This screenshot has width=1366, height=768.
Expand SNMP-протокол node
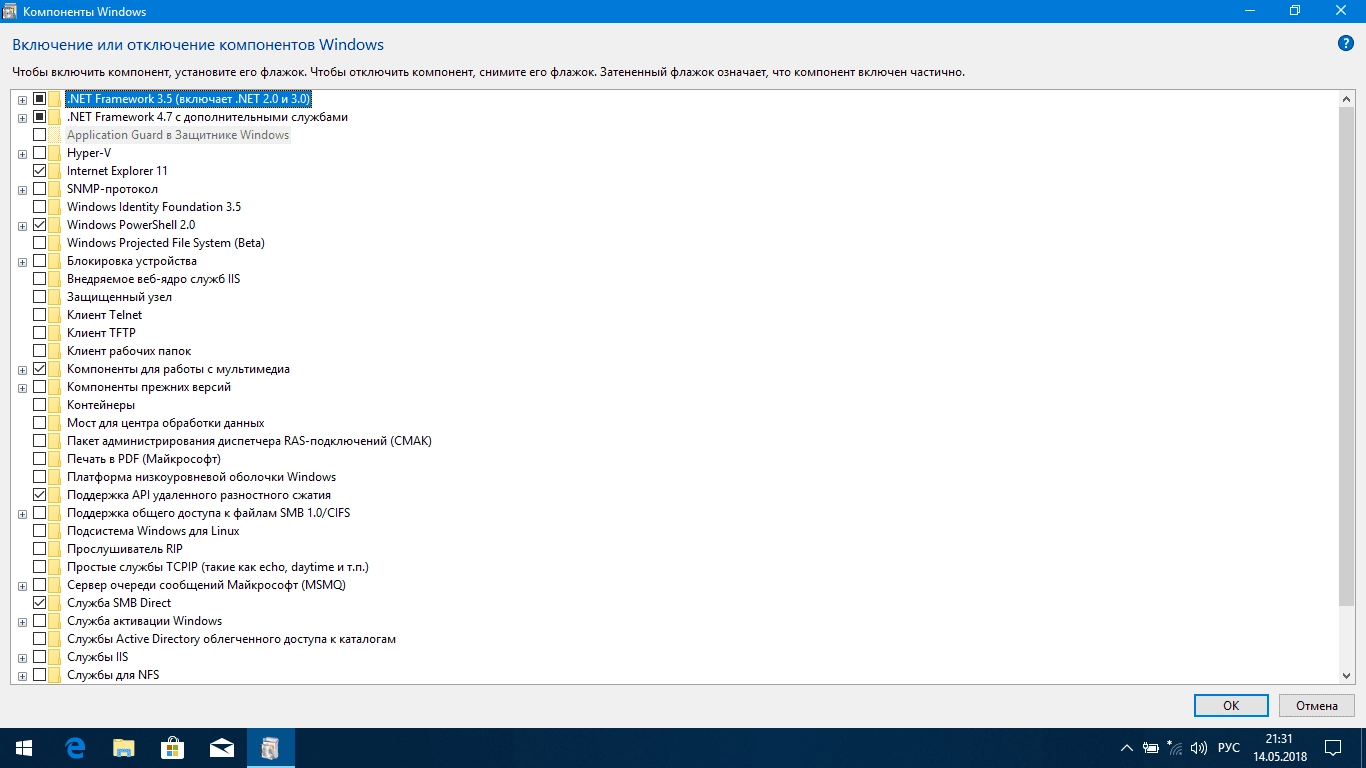pos(22,190)
